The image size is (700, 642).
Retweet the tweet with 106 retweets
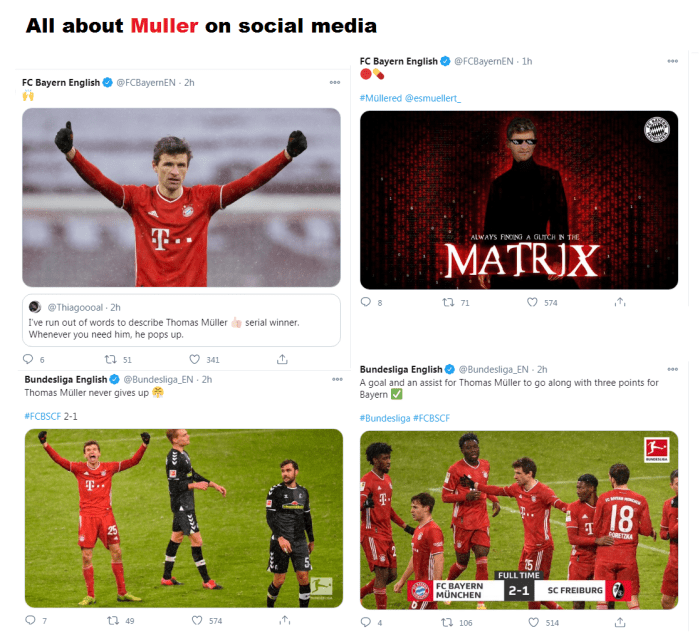[447, 622]
